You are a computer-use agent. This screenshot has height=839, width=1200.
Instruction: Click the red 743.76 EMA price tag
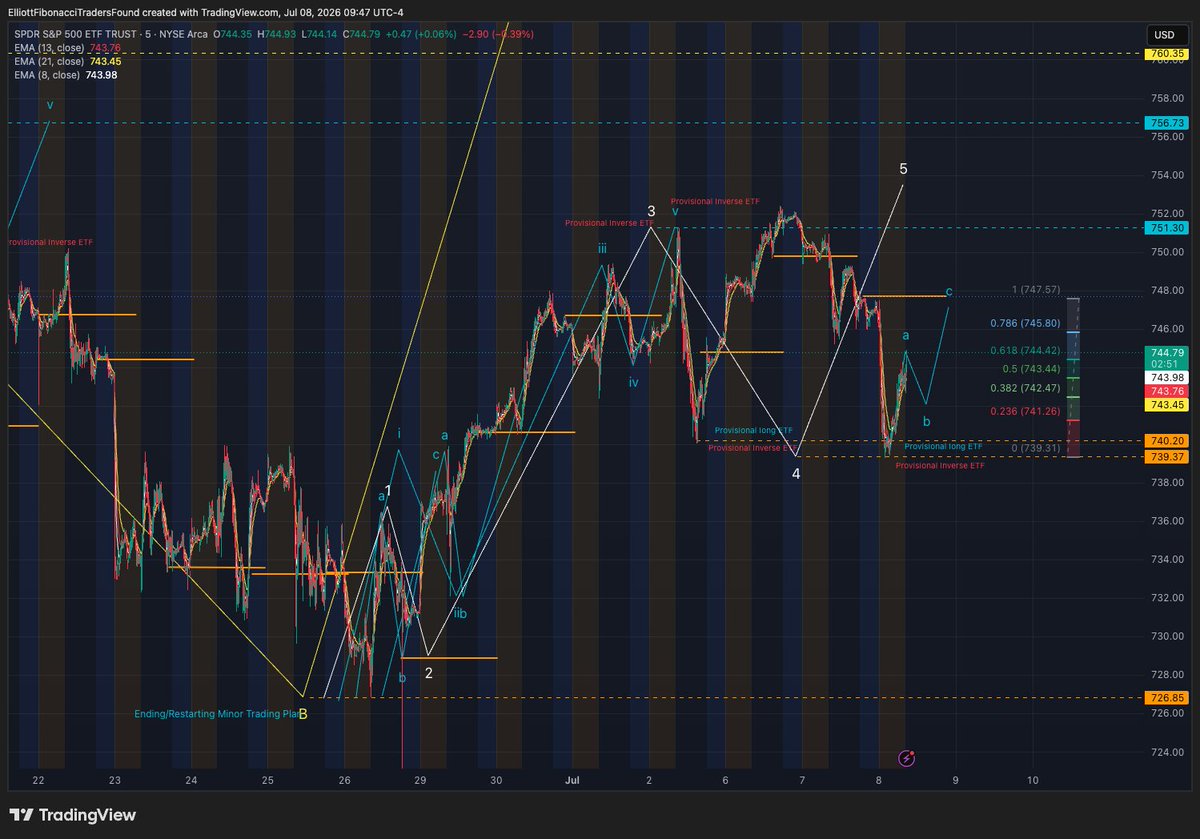click(x=1167, y=391)
